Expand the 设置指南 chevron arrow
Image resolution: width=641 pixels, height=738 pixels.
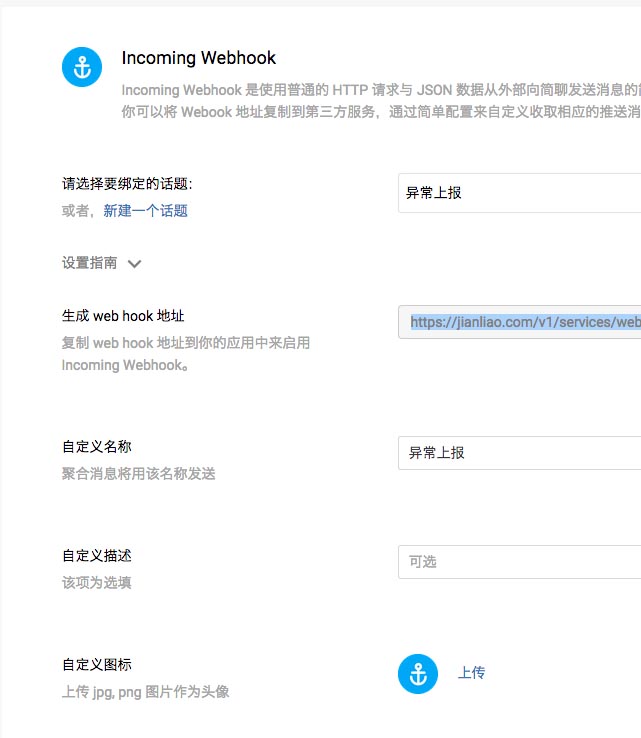click(135, 264)
